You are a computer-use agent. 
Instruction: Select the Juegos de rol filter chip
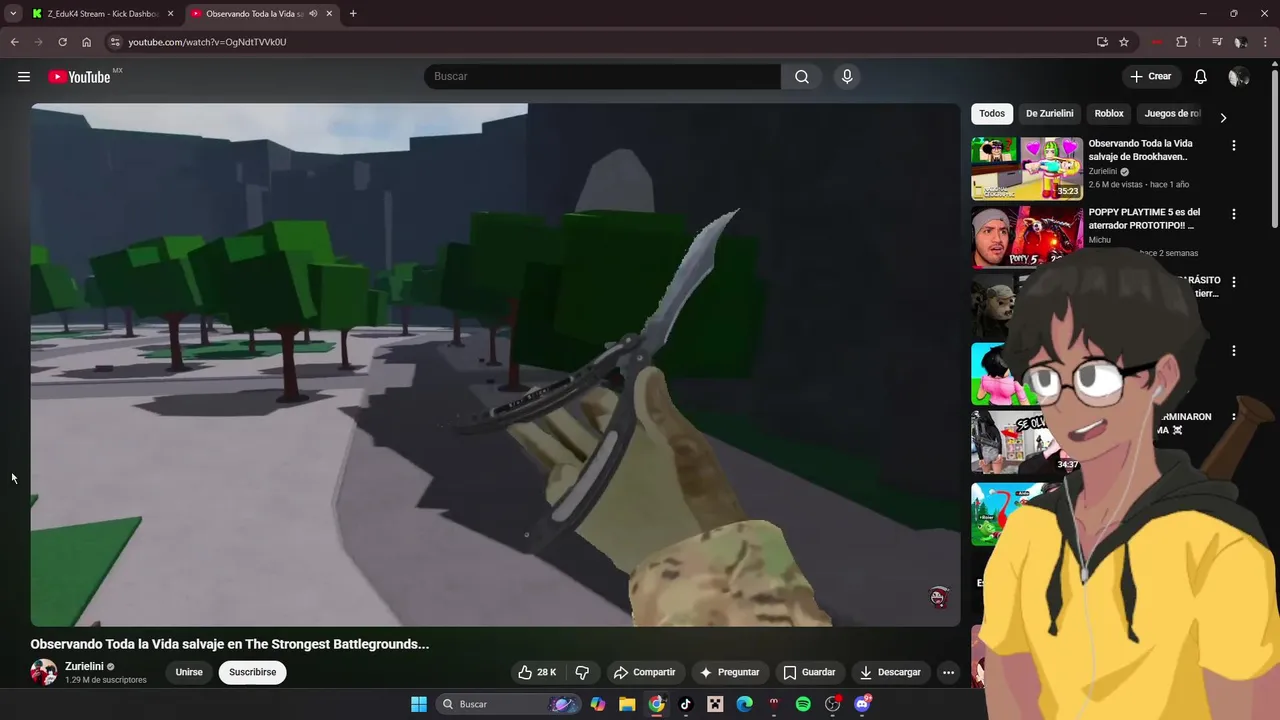click(1172, 114)
